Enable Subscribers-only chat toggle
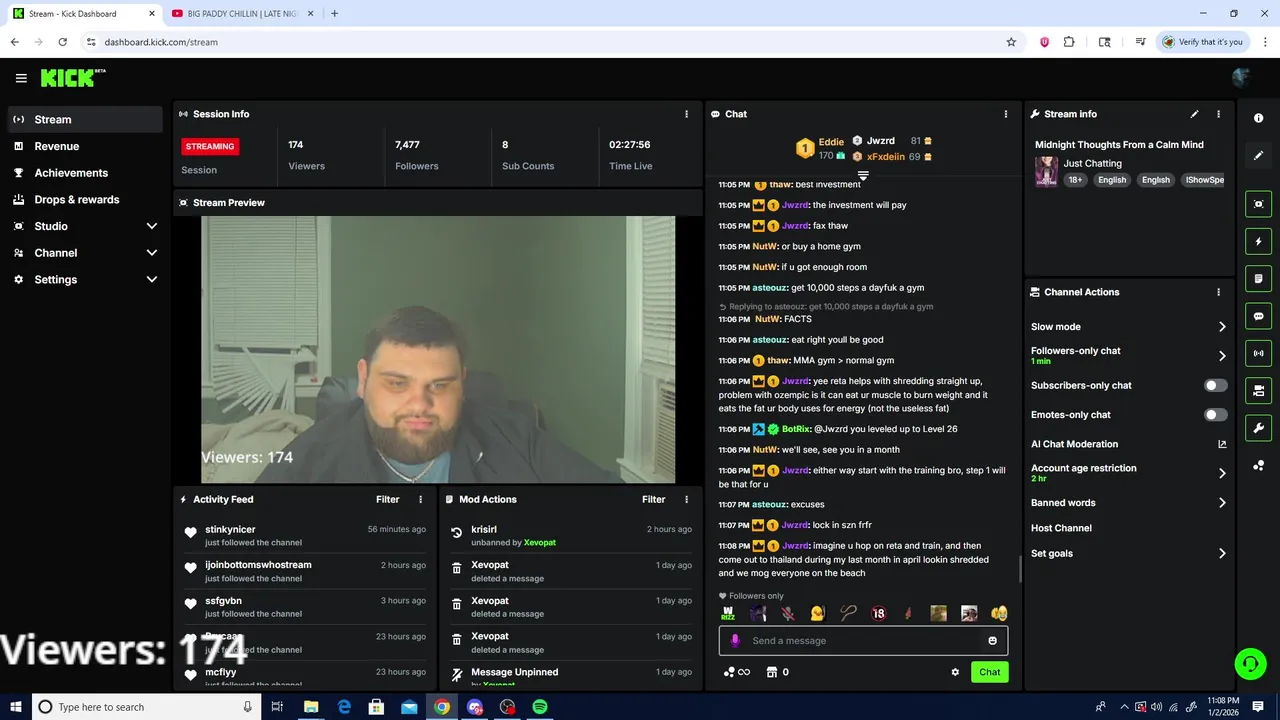Viewport: 1280px width, 720px height. (1215, 385)
